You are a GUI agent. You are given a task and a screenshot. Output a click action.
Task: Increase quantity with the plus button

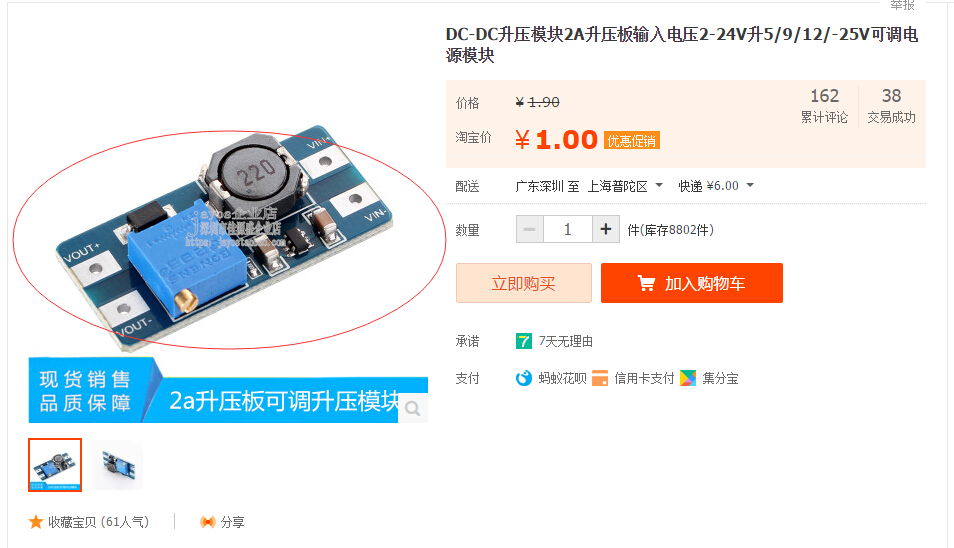coord(606,229)
